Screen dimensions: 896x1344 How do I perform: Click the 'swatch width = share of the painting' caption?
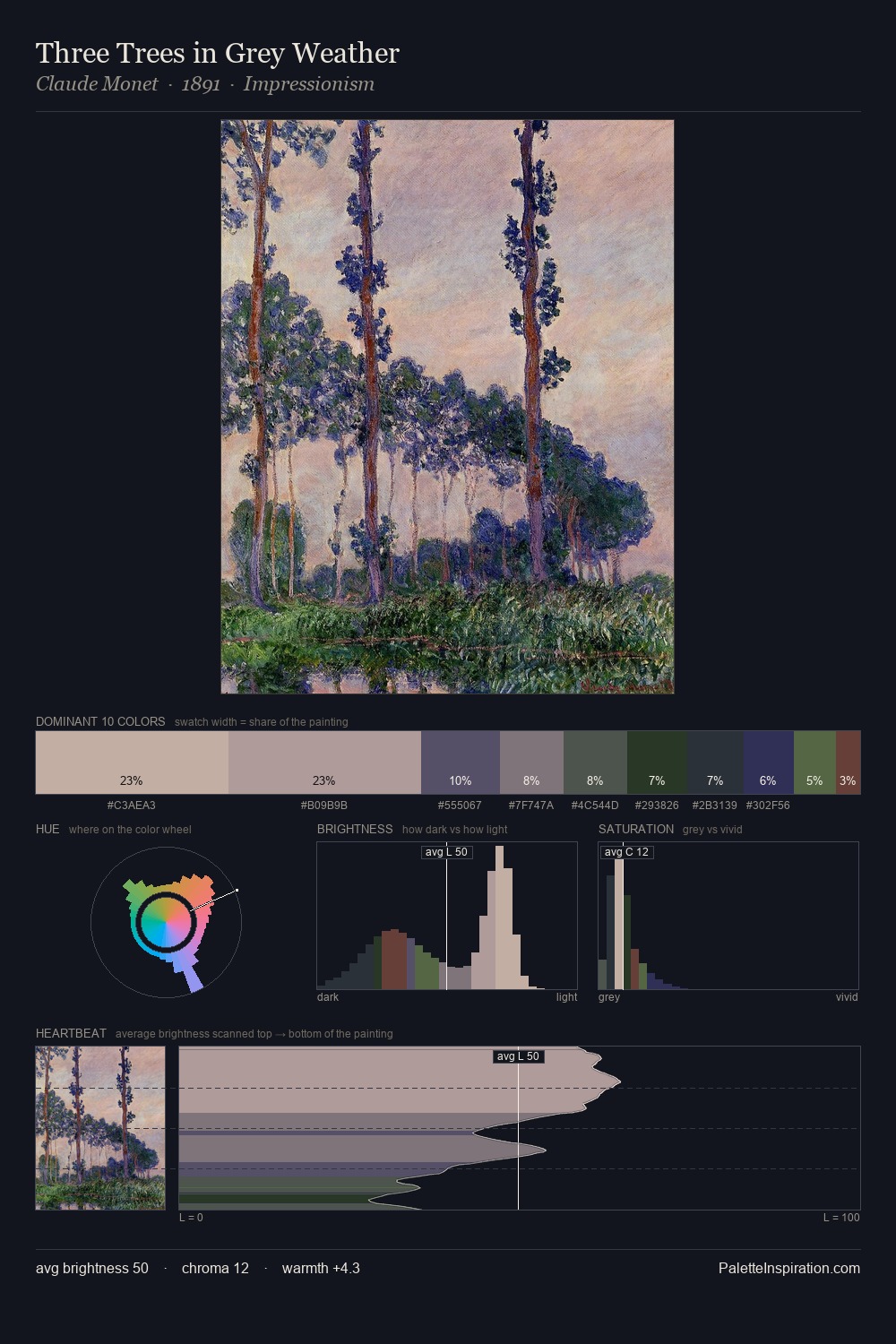pyautogui.click(x=262, y=722)
